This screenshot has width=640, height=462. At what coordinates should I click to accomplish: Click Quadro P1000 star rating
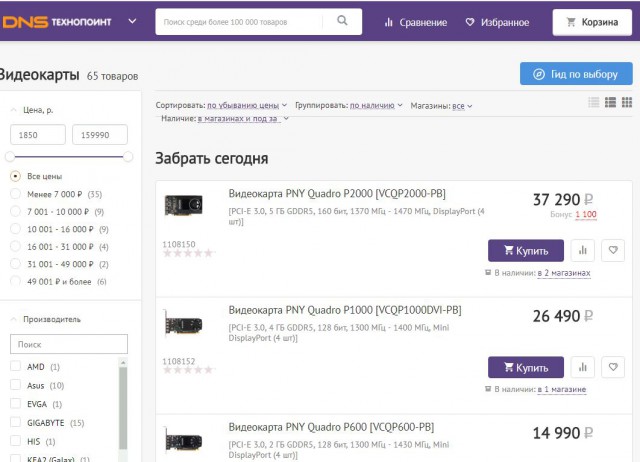click(x=188, y=370)
